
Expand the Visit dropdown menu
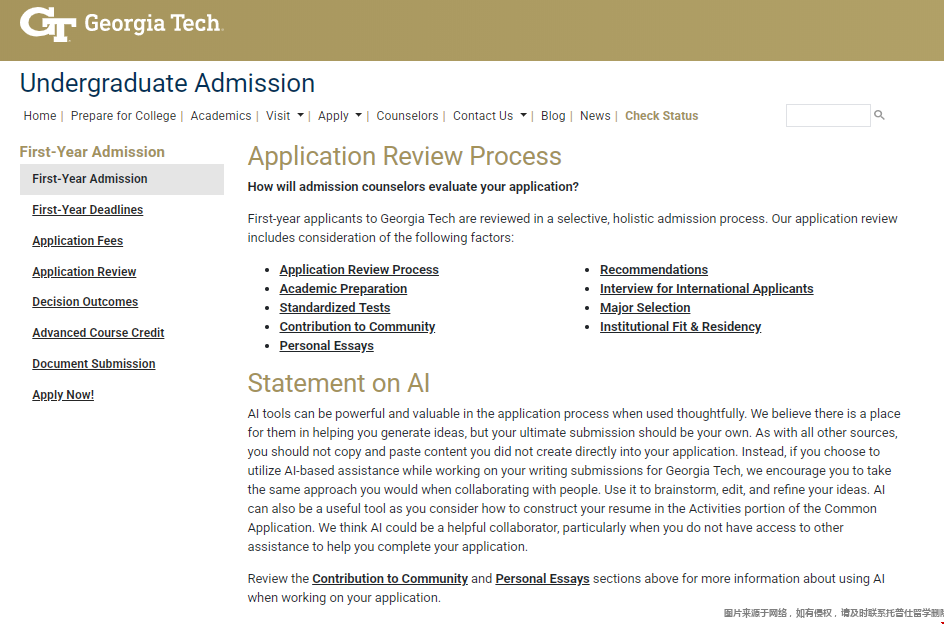(285, 116)
